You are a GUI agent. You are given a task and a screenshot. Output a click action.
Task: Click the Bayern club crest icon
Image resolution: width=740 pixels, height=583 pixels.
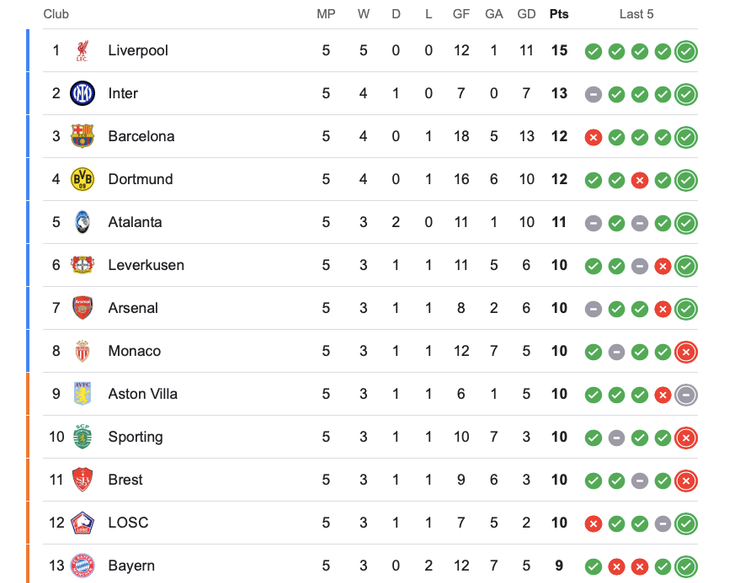coord(82,566)
